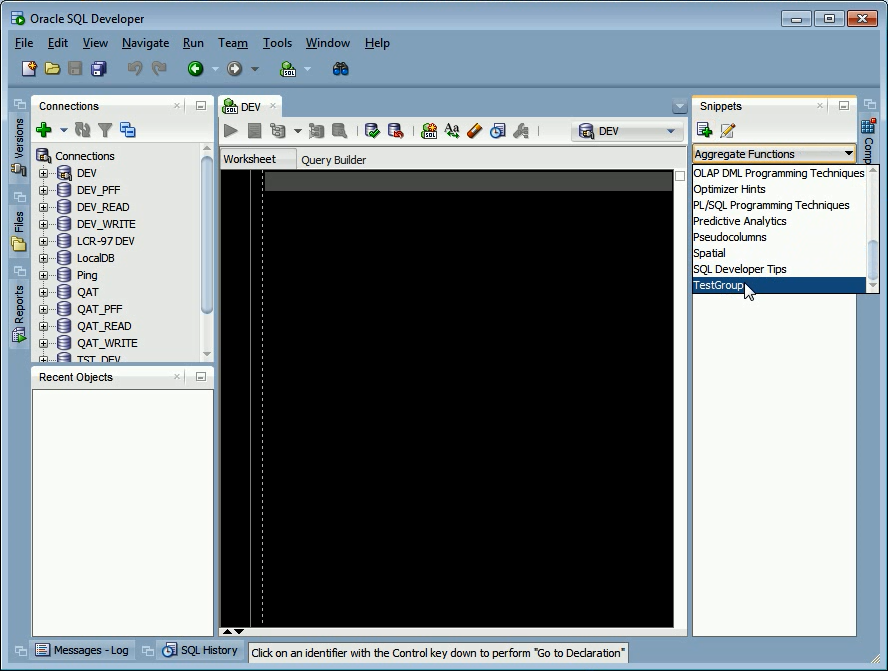The height and width of the screenshot is (671, 888).
Task: Add a new connection with green plus
Action: (44, 130)
